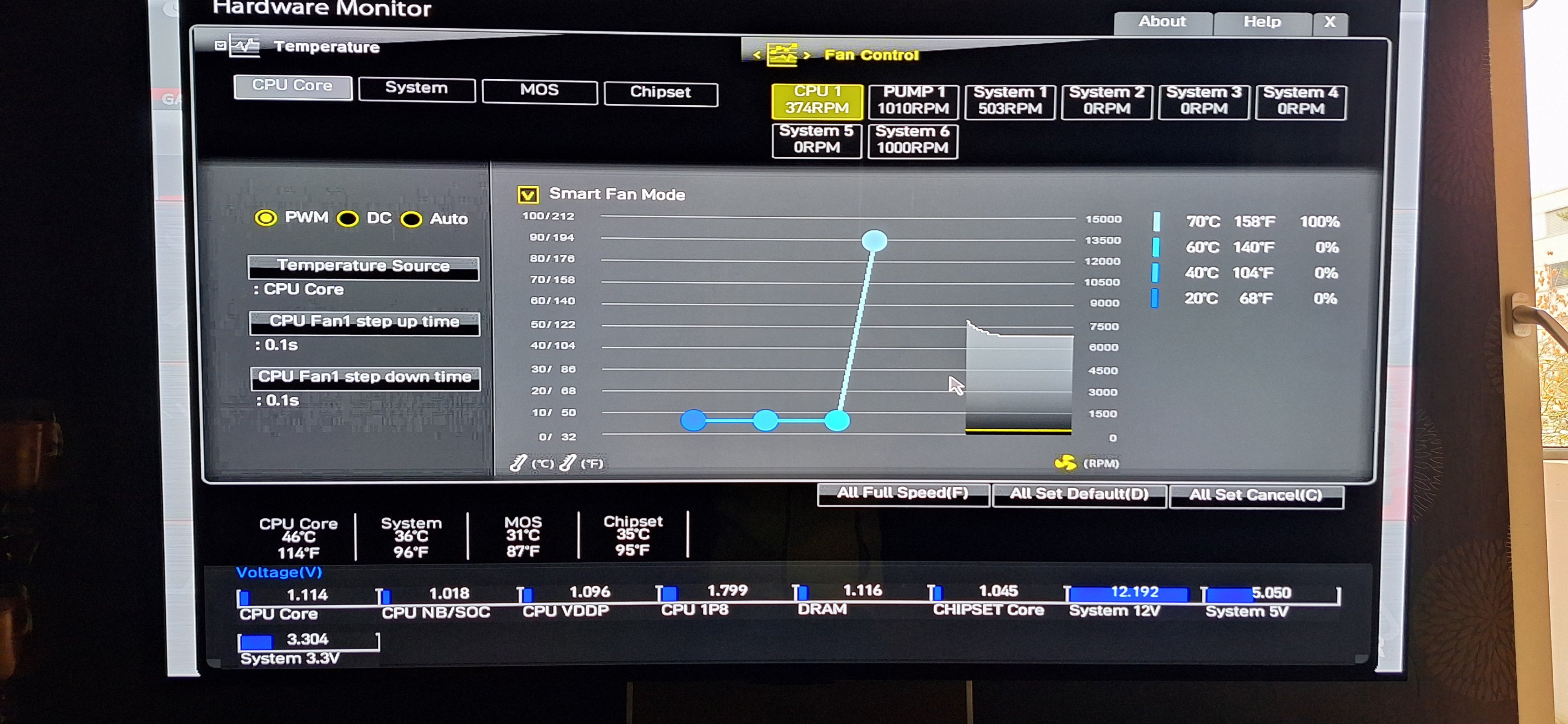The image size is (1568, 724).
Task: Collapse the Temperature section toggle box
Action: pyautogui.click(x=220, y=46)
